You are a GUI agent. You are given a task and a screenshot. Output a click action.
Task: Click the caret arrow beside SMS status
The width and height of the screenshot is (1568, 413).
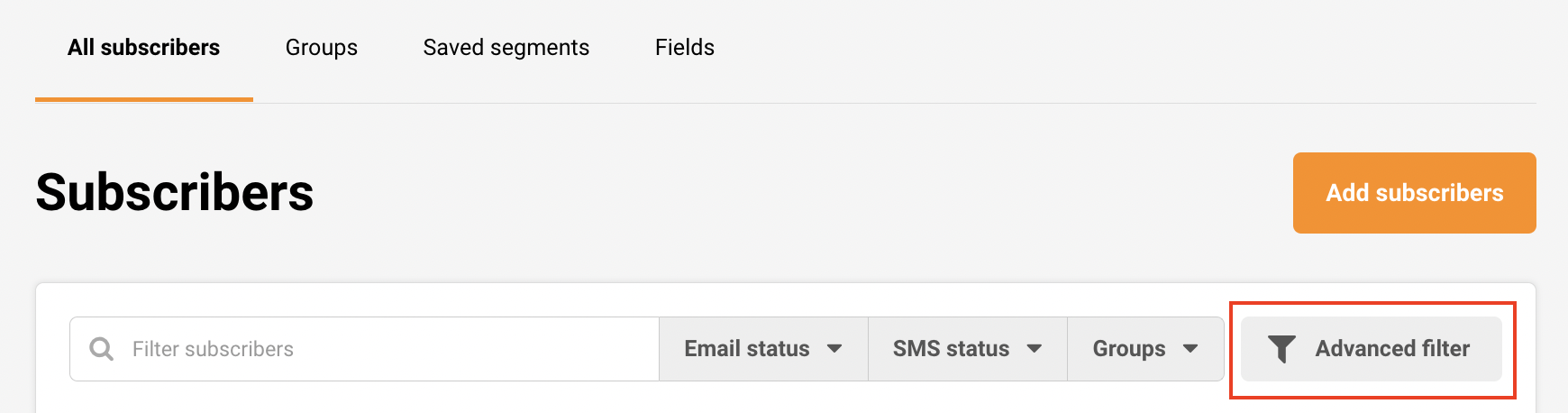point(1035,349)
